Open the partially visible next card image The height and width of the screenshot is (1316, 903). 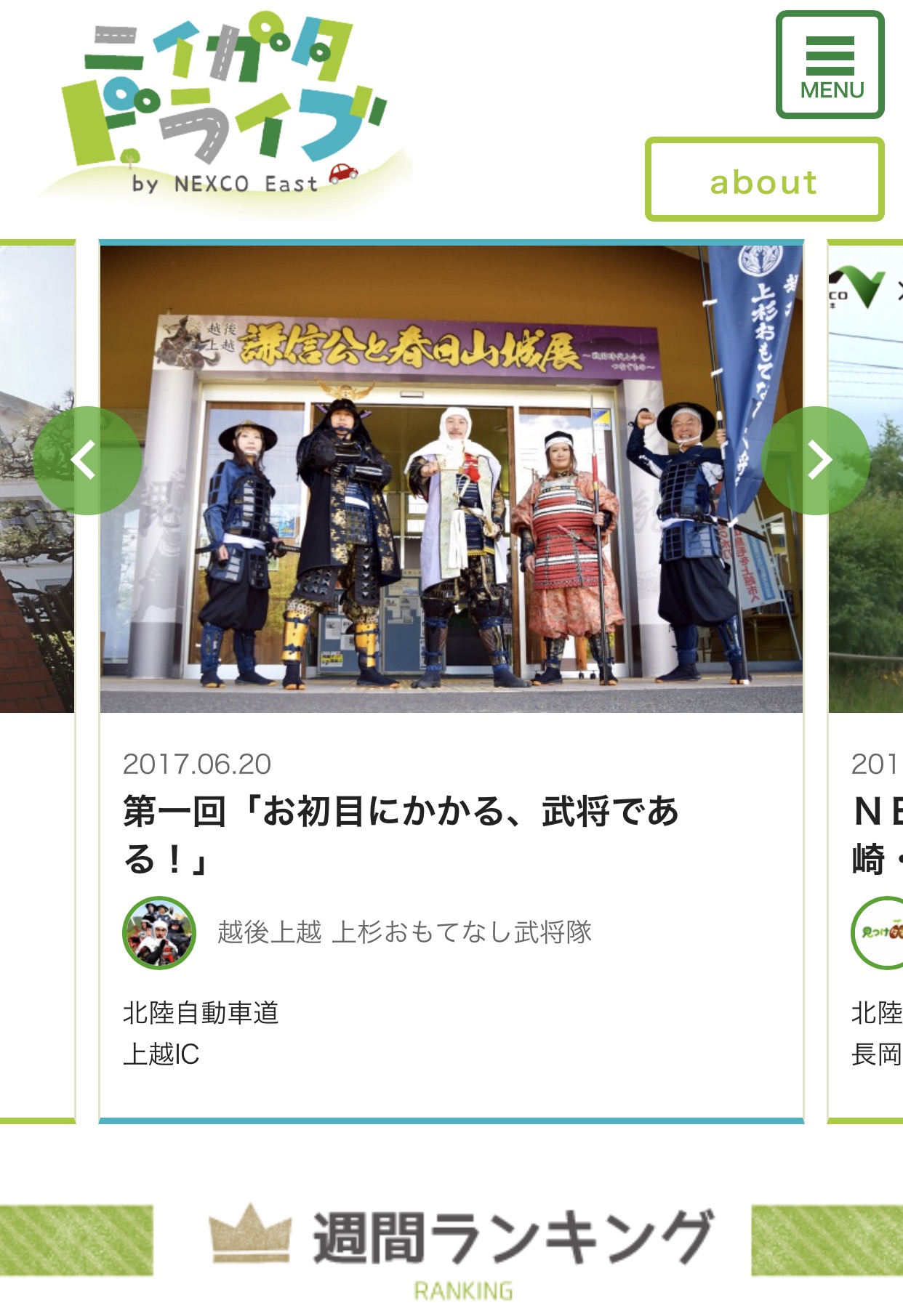pyautogui.click(x=866, y=479)
